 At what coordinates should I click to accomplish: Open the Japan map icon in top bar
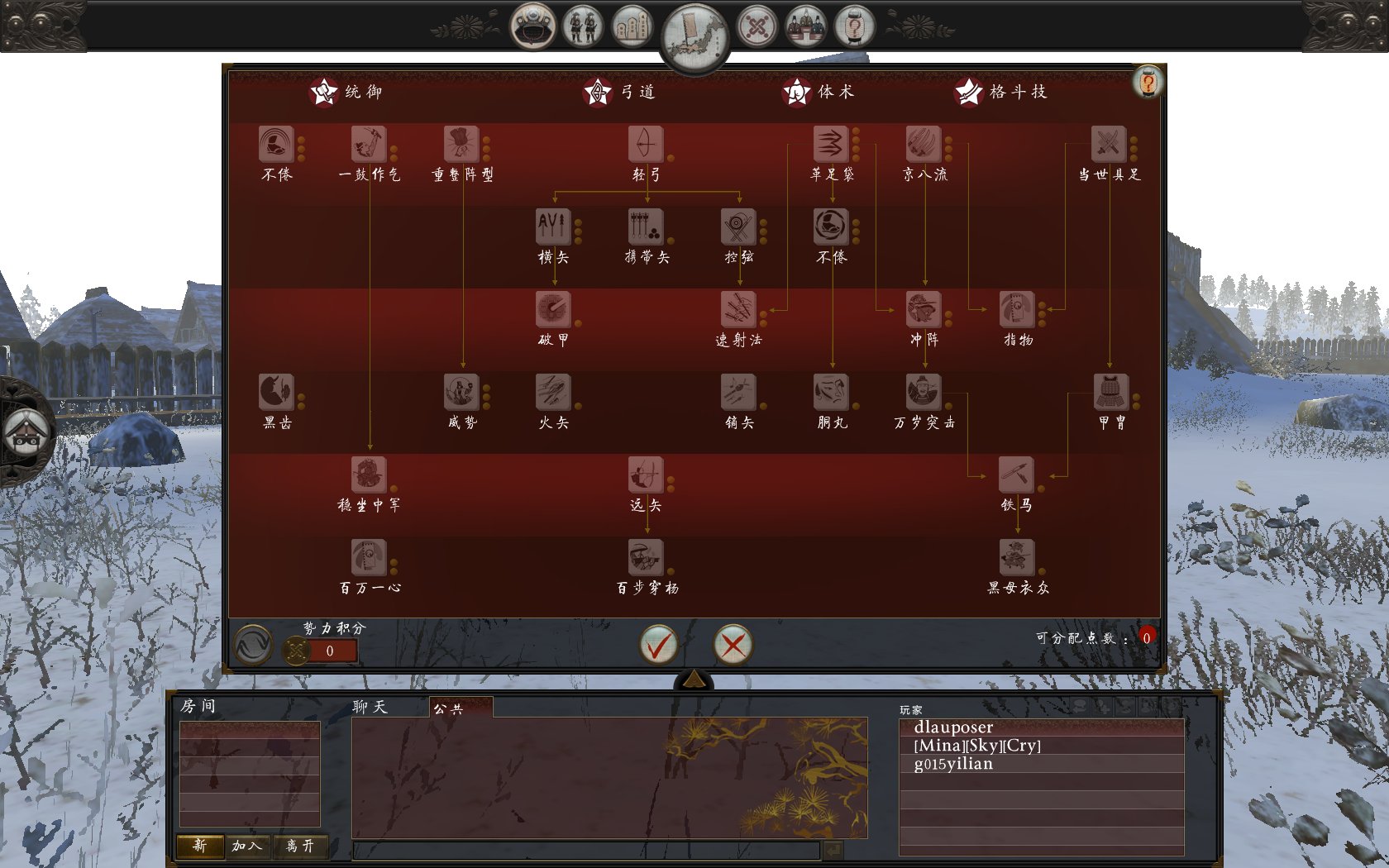694,35
